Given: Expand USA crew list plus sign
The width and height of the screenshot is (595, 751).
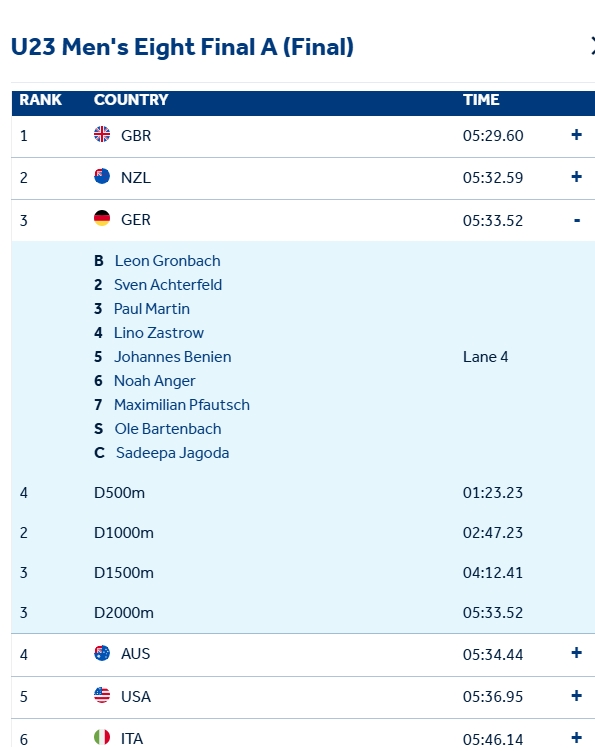Looking at the screenshot, I should [576, 695].
